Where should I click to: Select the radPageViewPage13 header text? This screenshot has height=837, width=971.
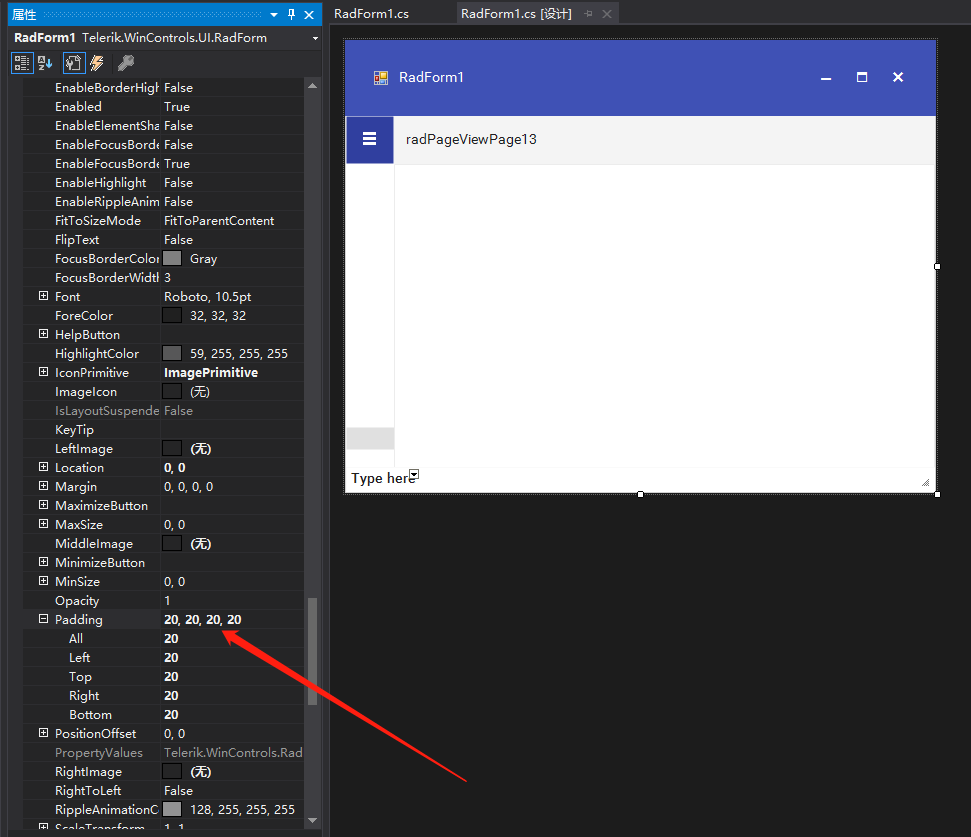pos(471,139)
